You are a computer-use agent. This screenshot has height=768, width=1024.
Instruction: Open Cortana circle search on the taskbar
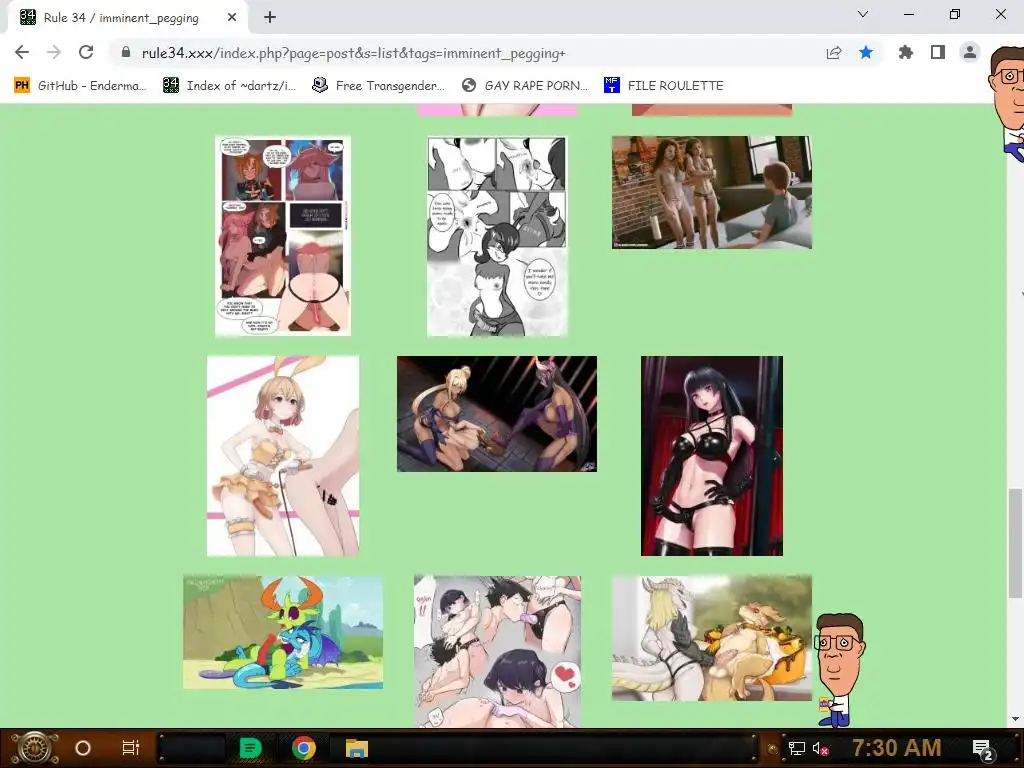[83, 748]
